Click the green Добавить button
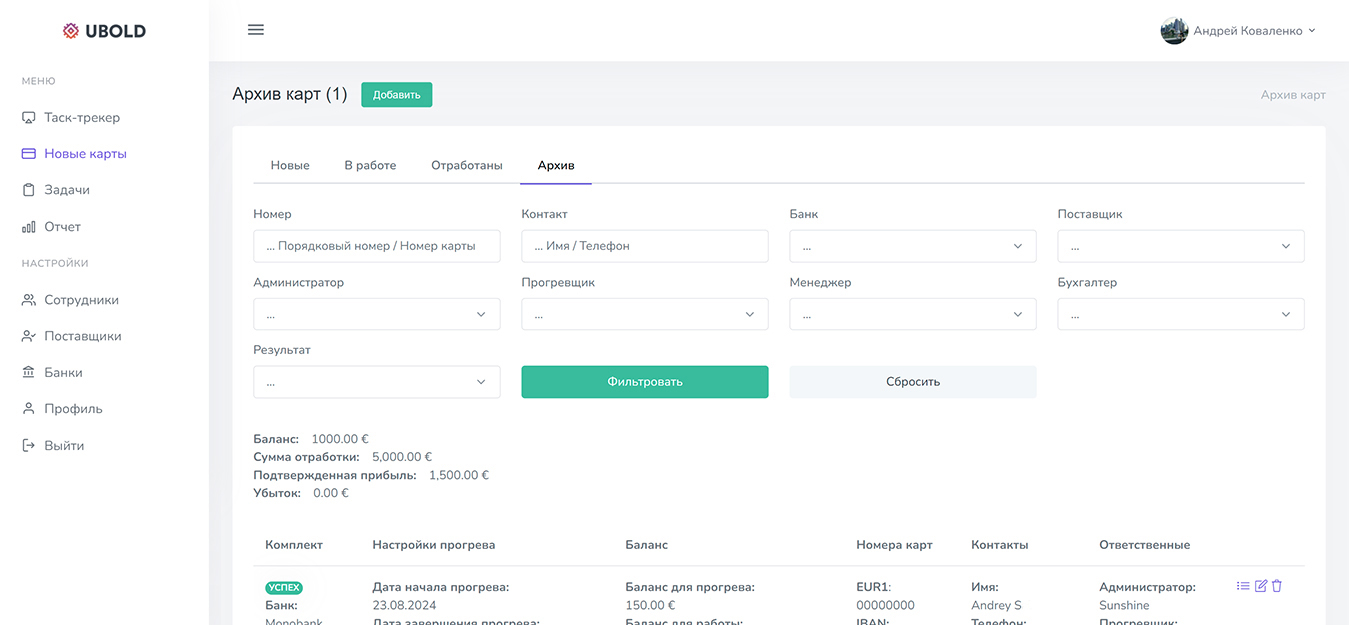The height and width of the screenshot is (625, 1349). coord(396,95)
